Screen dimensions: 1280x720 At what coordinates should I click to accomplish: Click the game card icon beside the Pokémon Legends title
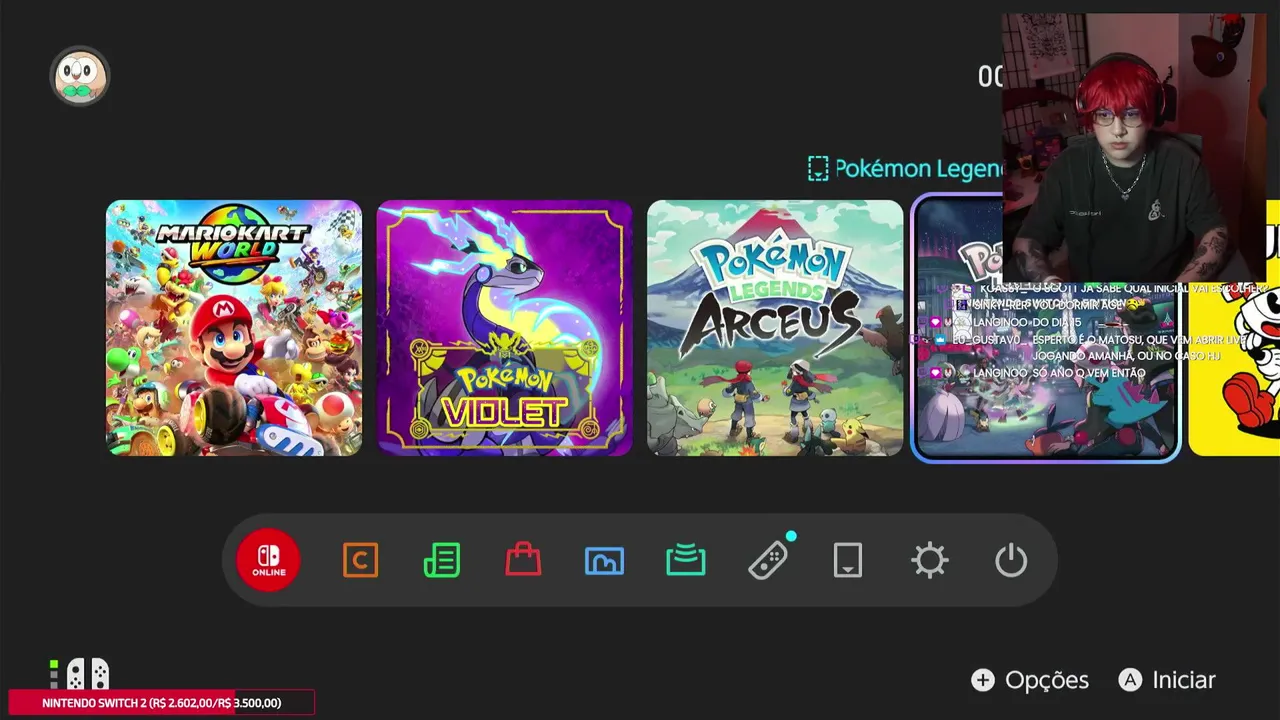pyautogui.click(x=818, y=168)
